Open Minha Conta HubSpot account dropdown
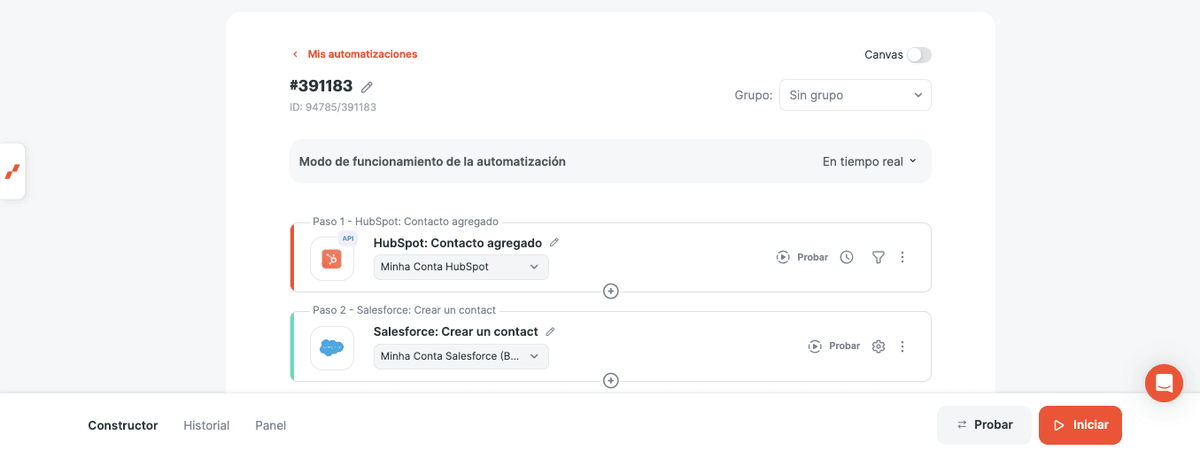Screen dimensions: 1200x452 point(461,267)
